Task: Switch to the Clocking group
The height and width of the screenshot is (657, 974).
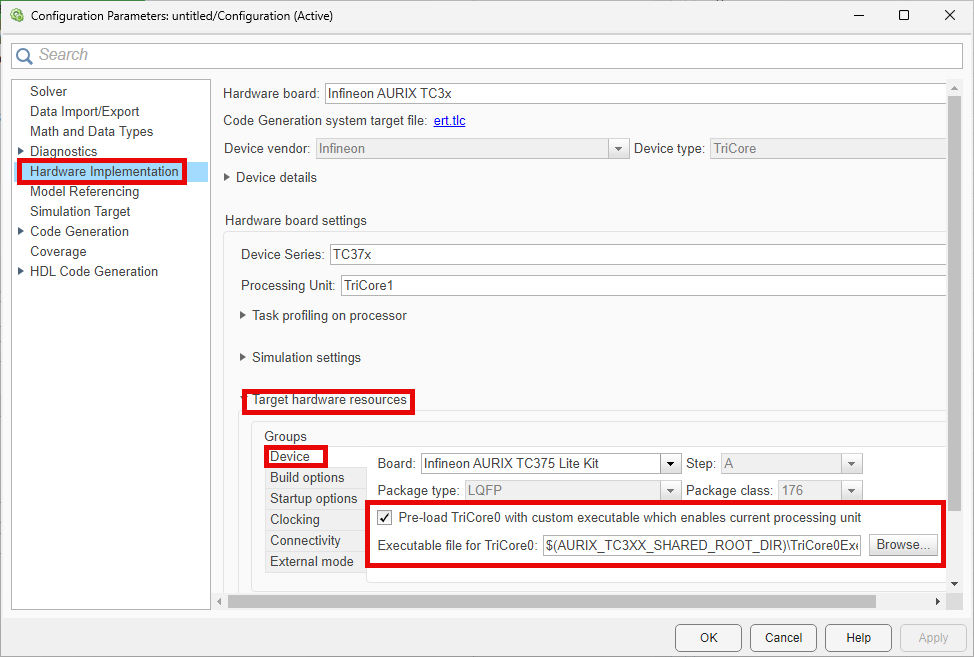Action: [x=294, y=519]
